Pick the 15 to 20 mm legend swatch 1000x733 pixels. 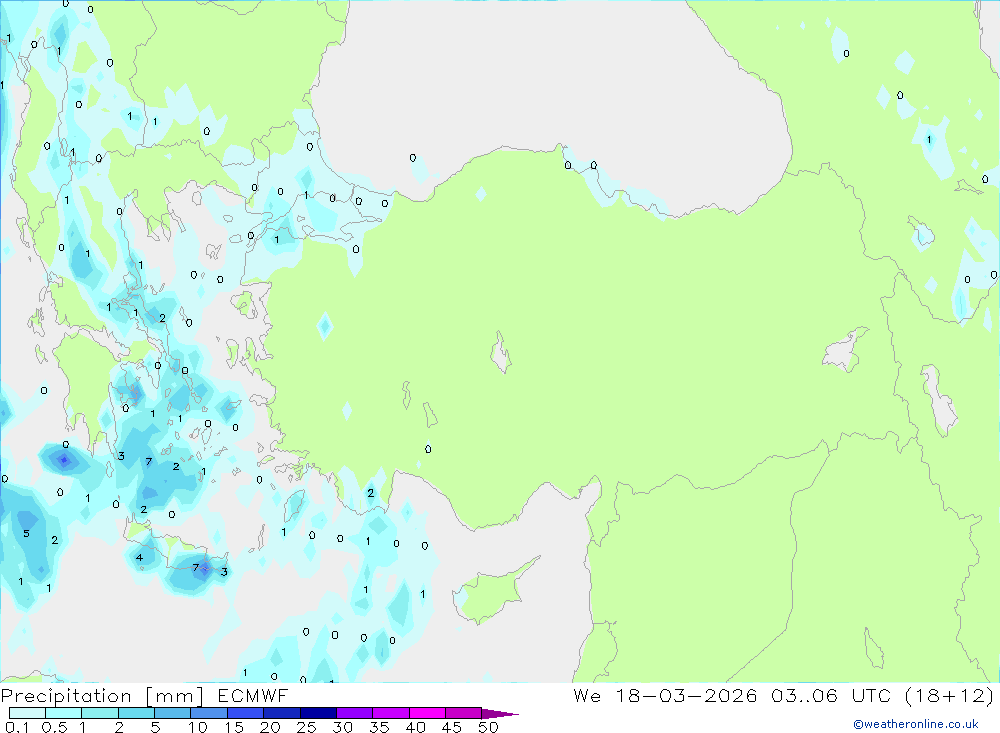(246, 713)
